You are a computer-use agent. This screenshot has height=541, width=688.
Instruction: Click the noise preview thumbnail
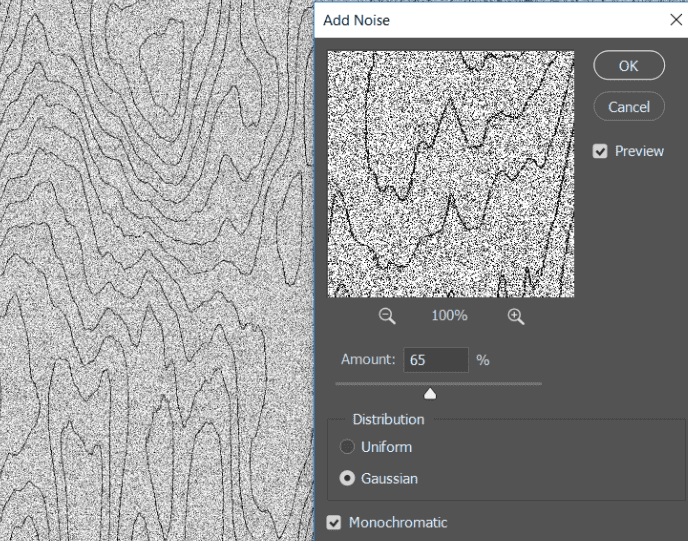coord(451,174)
